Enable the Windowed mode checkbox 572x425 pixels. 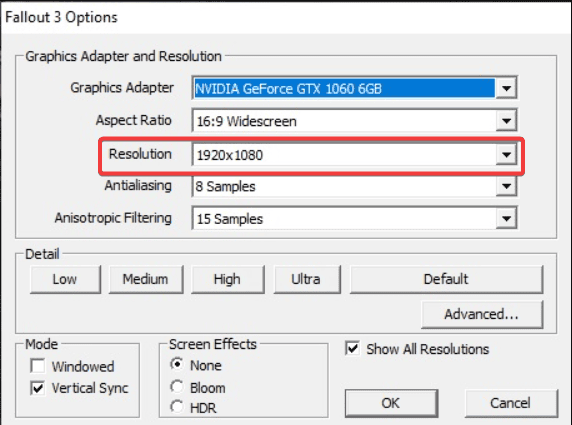point(38,366)
